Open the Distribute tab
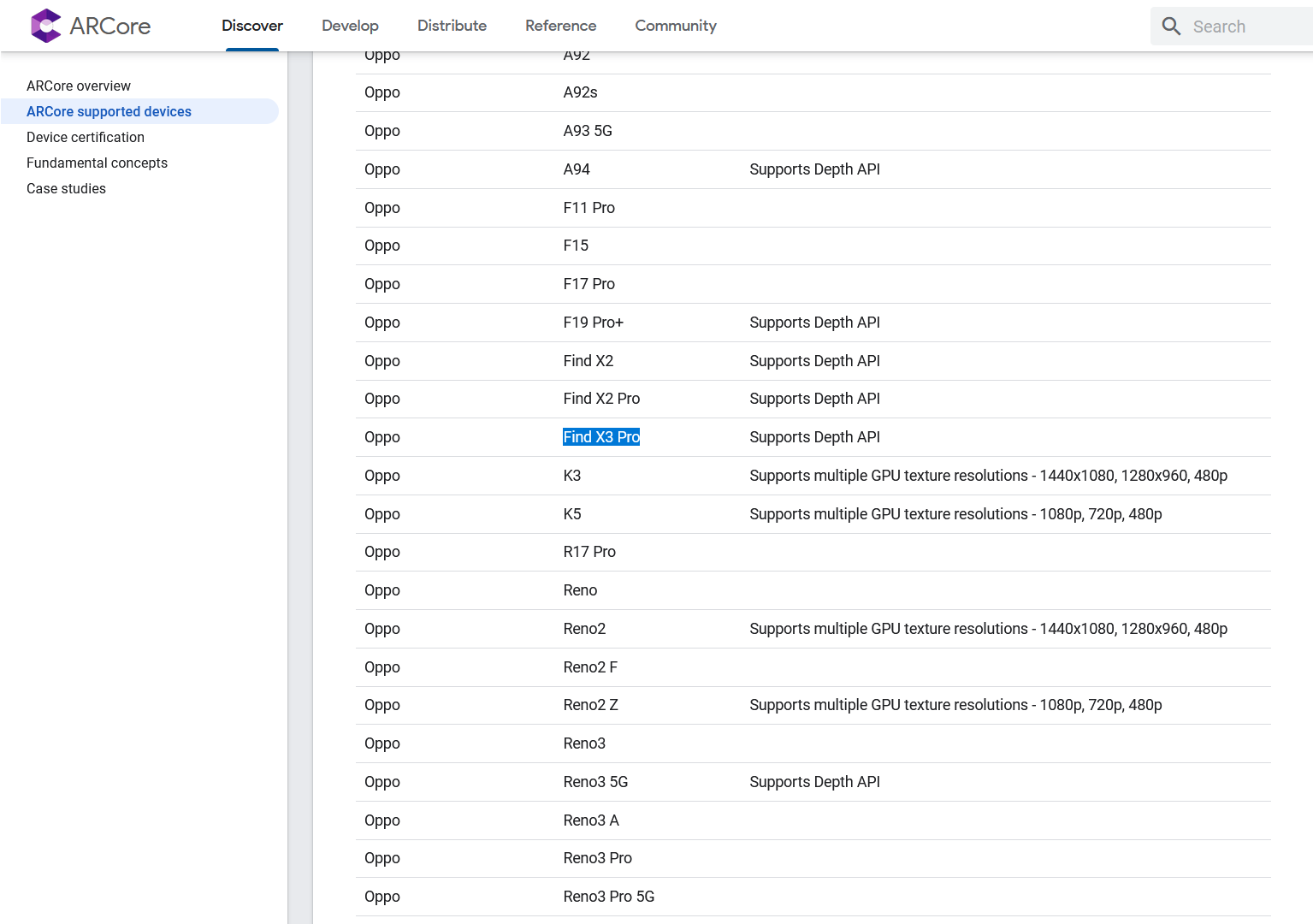 tap(452, 26)
